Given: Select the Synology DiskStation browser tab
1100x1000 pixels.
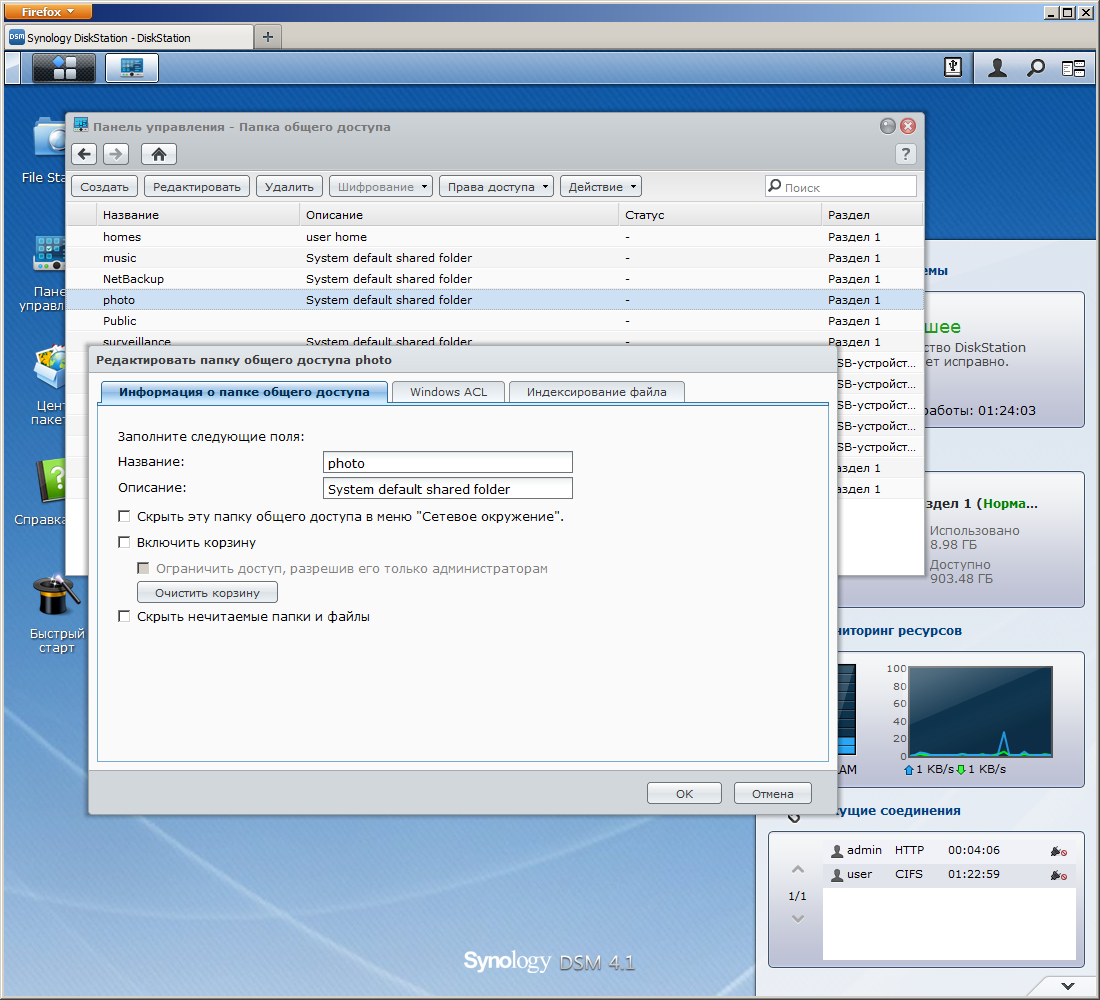Looking at the screenshot, I should tap(129, 37).
